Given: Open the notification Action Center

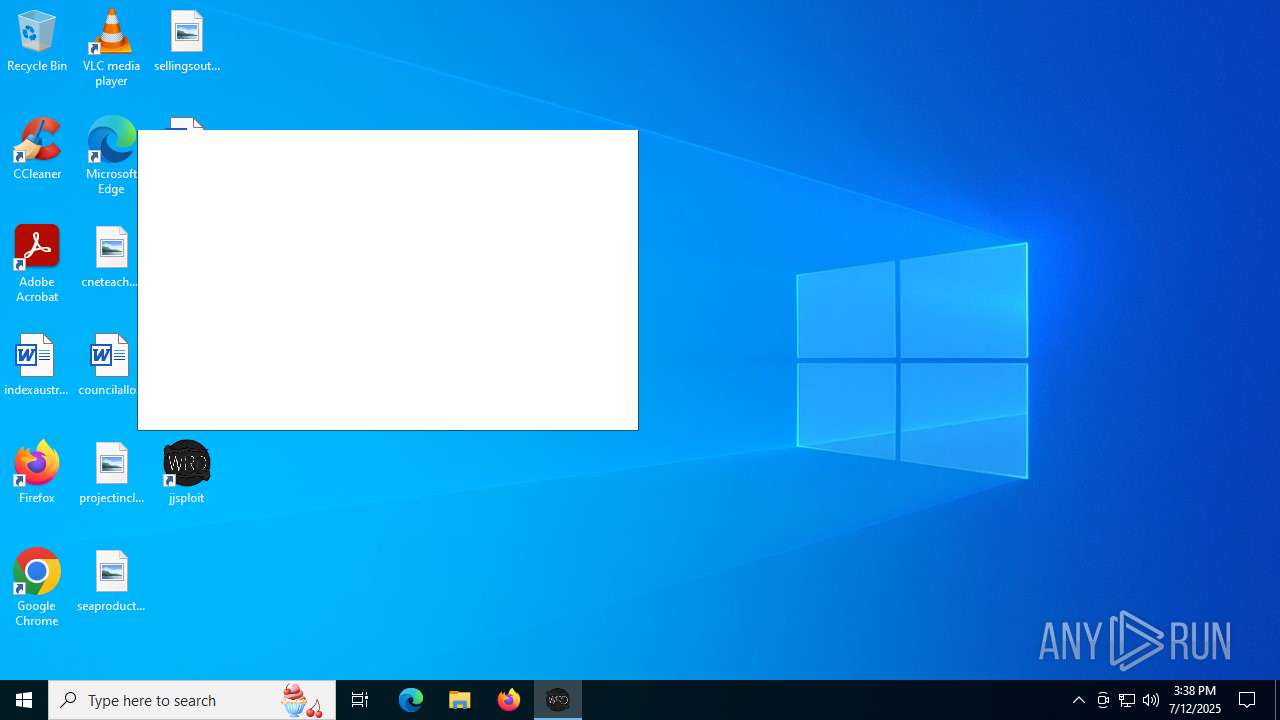Looking at the screenshot, I should coord(1248,700).
